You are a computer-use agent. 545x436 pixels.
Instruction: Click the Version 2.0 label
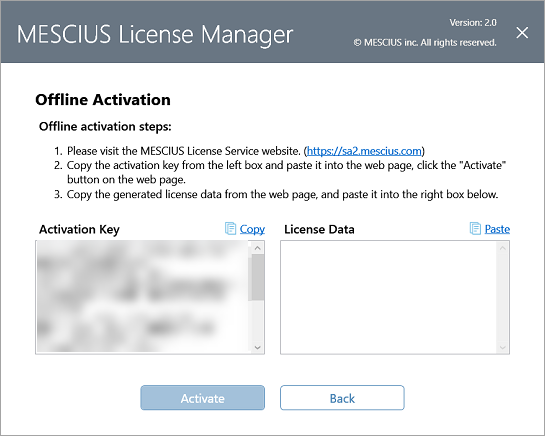coord(473,23)
